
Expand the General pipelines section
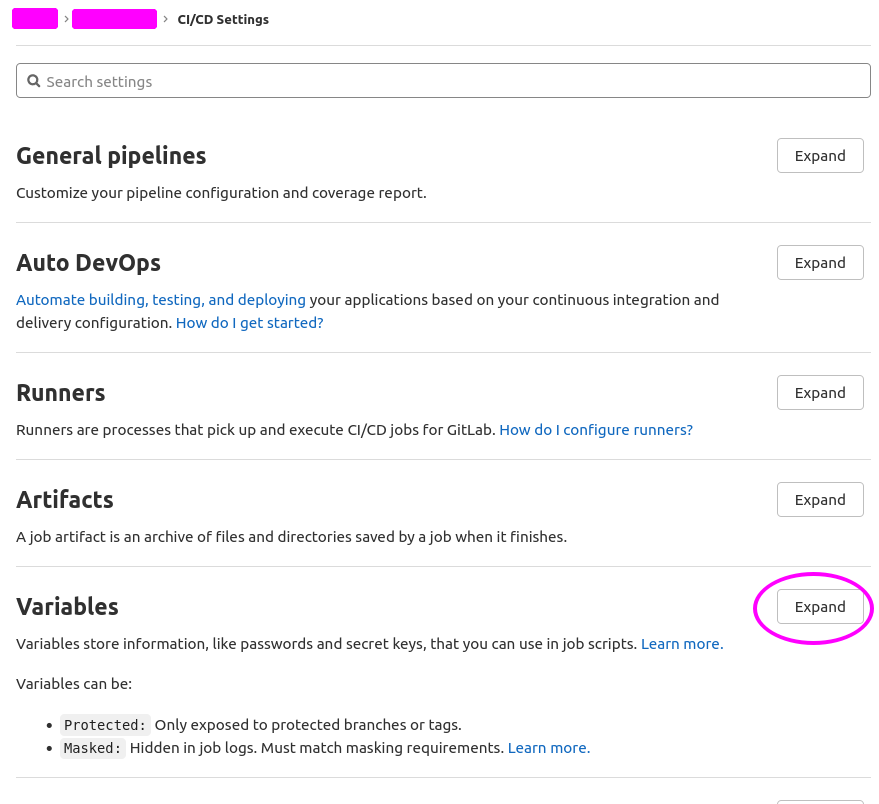820,156
